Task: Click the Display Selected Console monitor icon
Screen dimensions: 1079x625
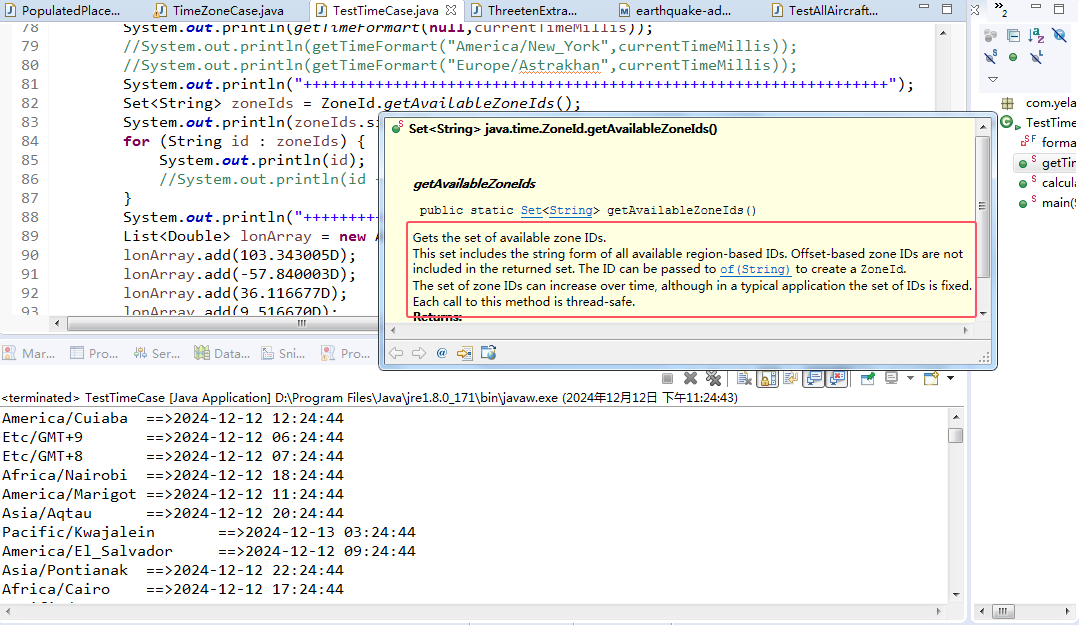Action: (892, 378)
